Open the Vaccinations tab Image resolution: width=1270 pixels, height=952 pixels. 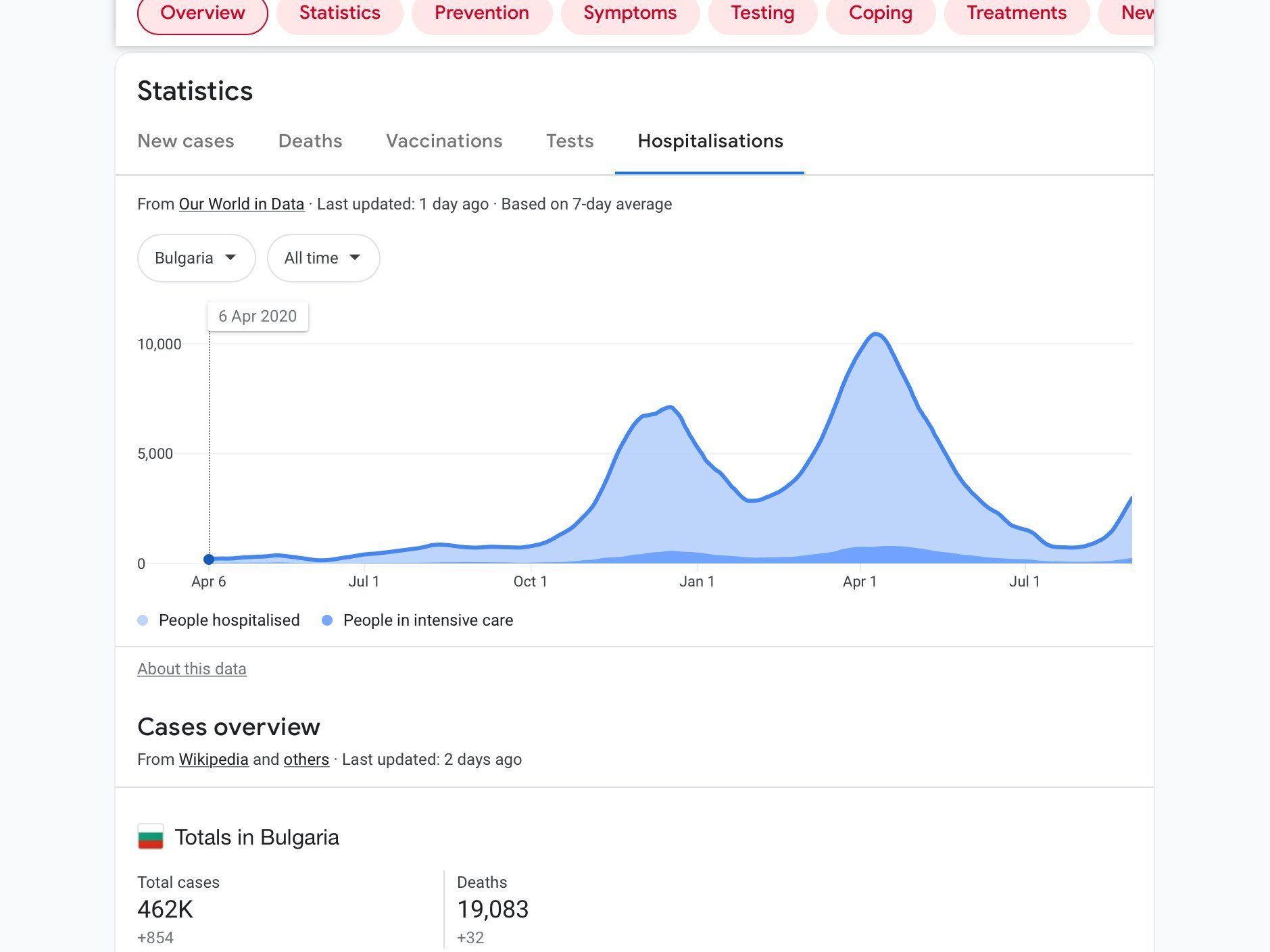tap(444, 141)
